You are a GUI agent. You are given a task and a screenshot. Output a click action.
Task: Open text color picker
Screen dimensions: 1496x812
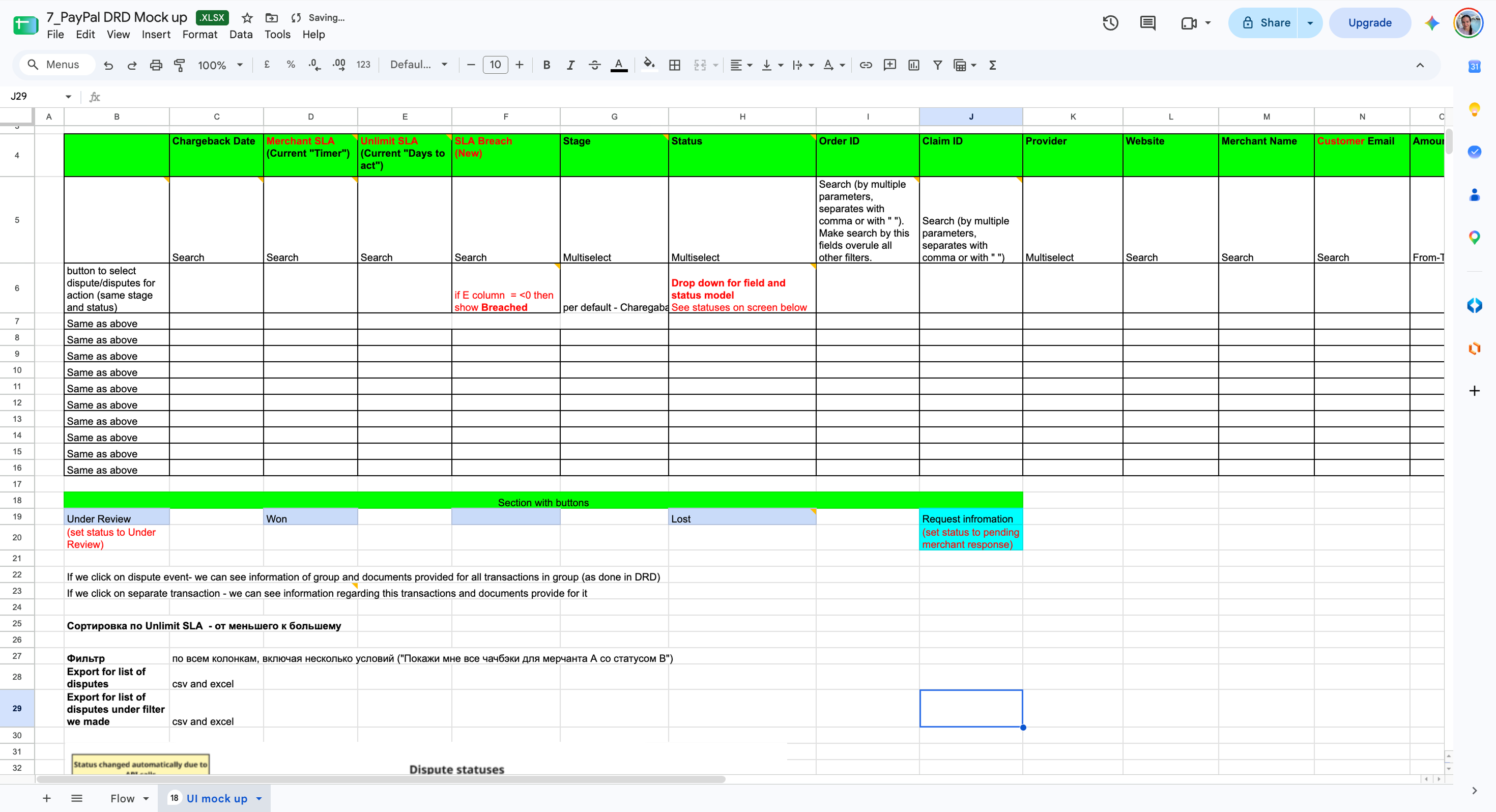tap(619, 65)
